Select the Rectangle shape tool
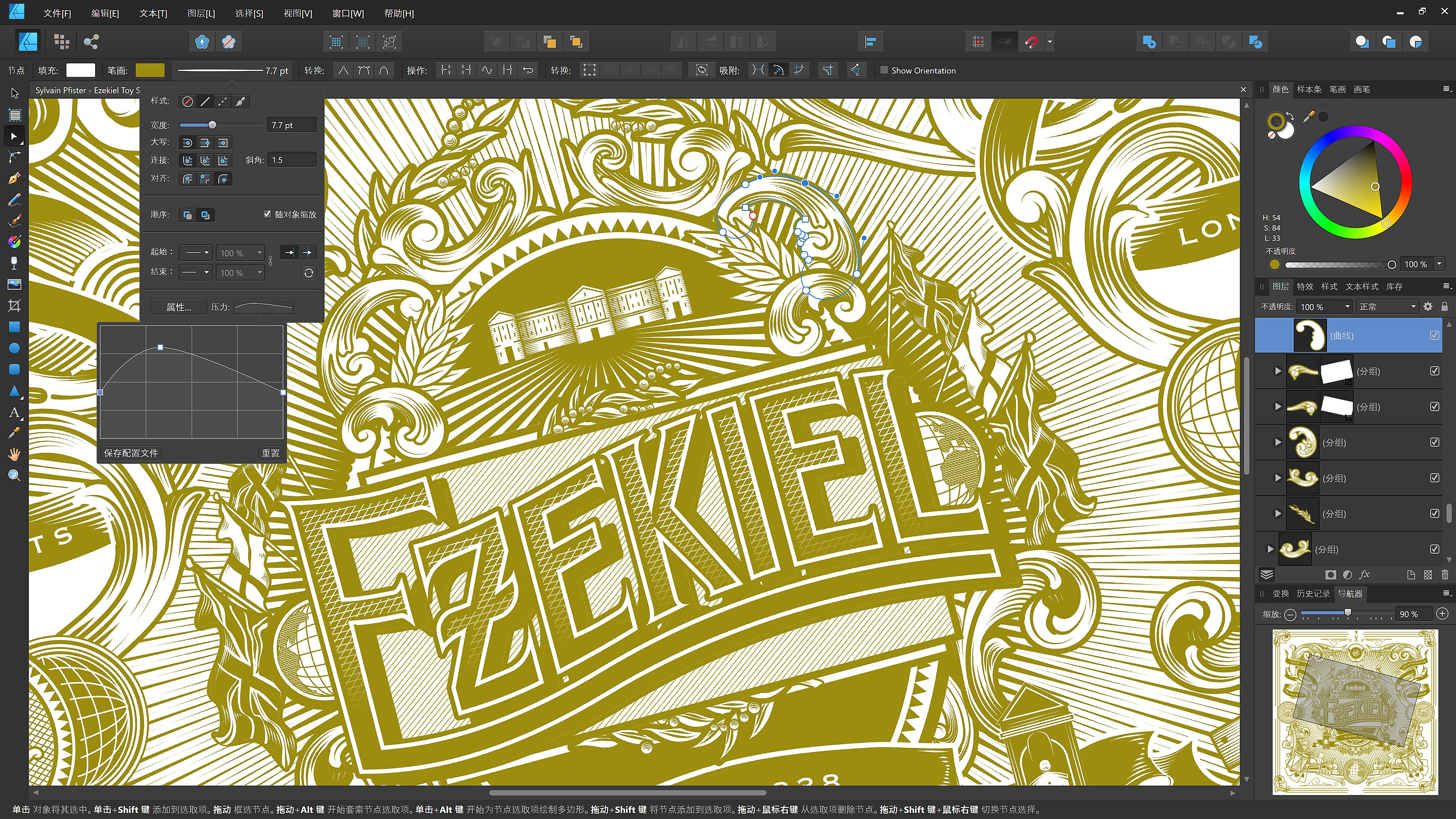1456x819 pixels. (x=15, y=327)
